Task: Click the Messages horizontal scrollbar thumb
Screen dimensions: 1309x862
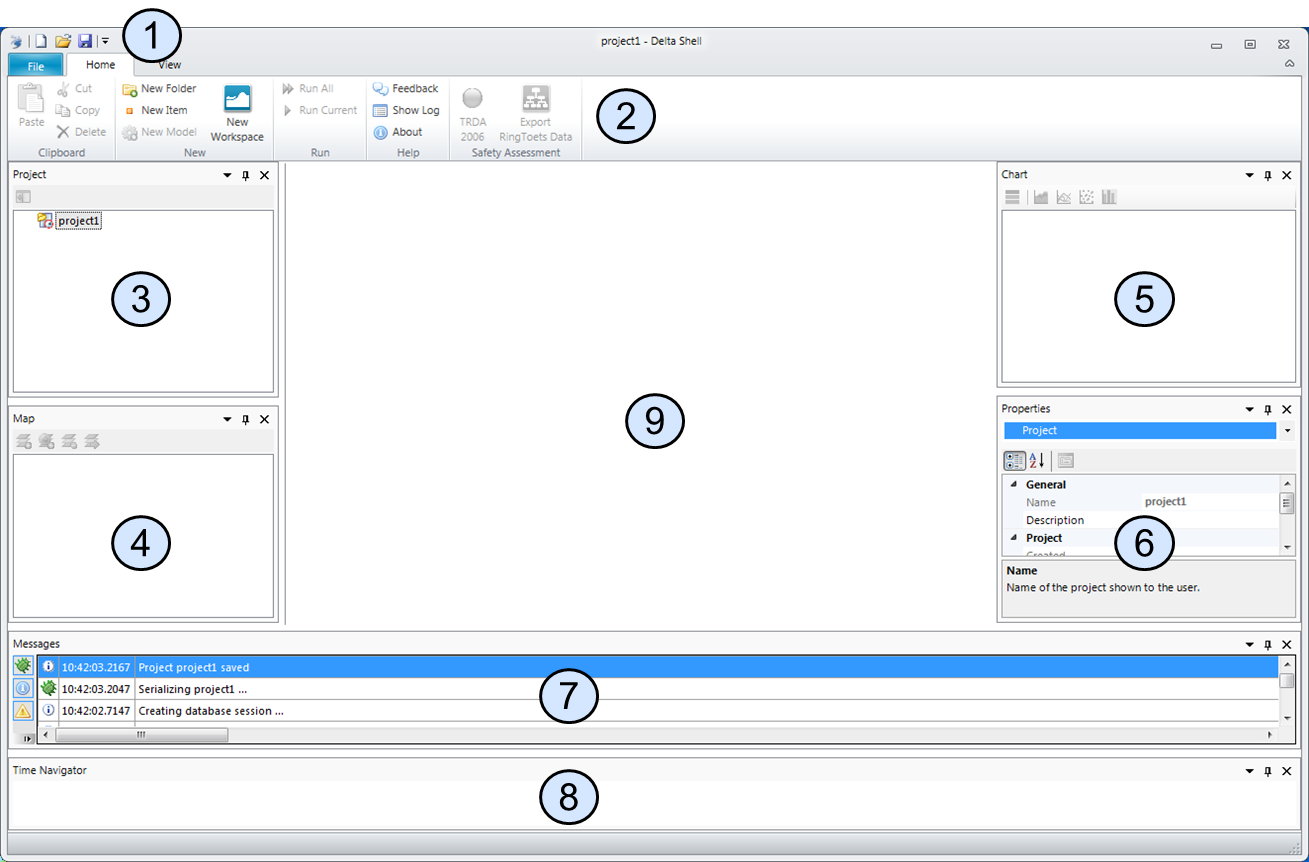Action: [141, 735]
